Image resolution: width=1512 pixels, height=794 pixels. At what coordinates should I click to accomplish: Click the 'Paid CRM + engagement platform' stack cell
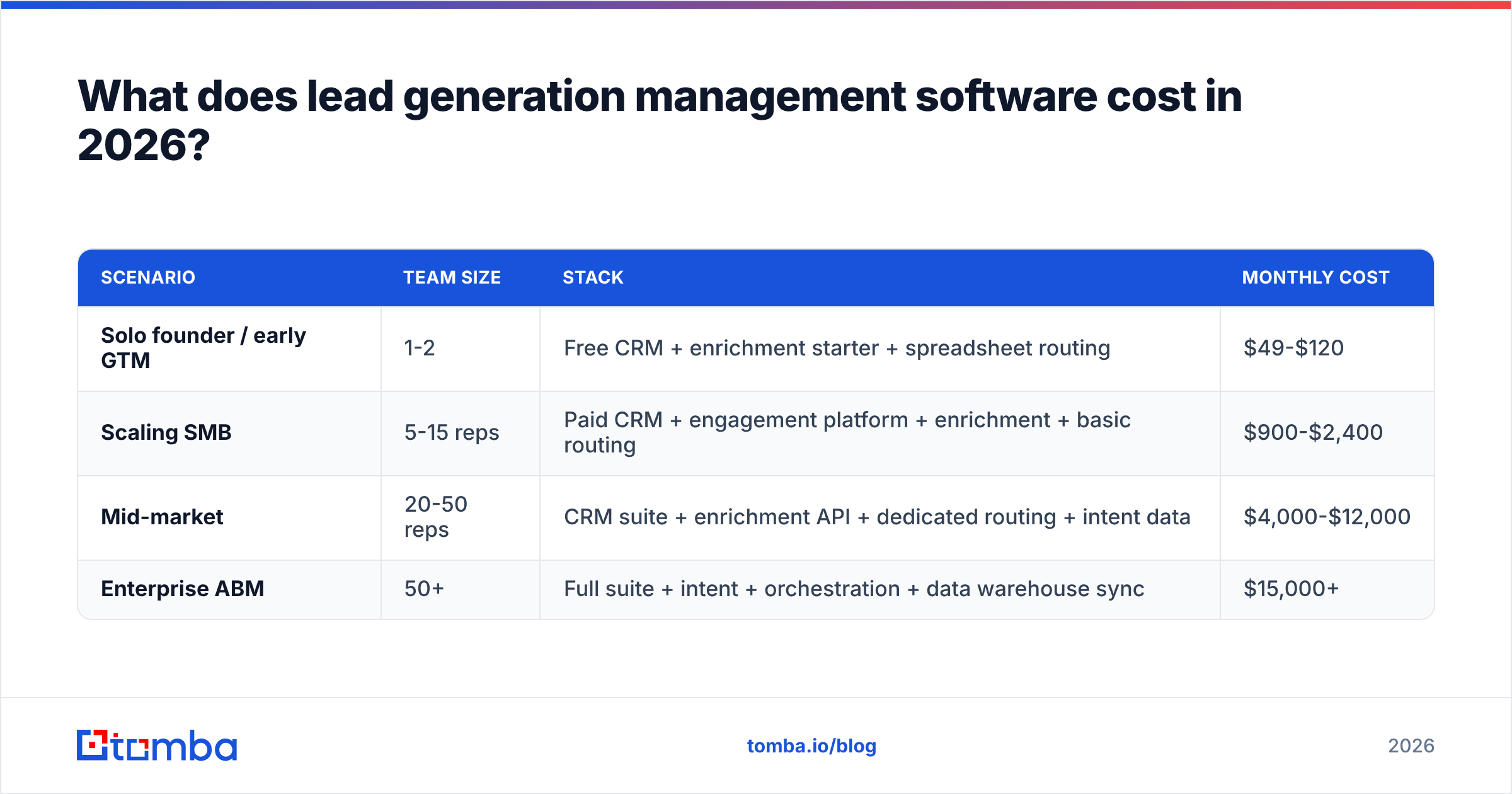(x=880, y=433)
